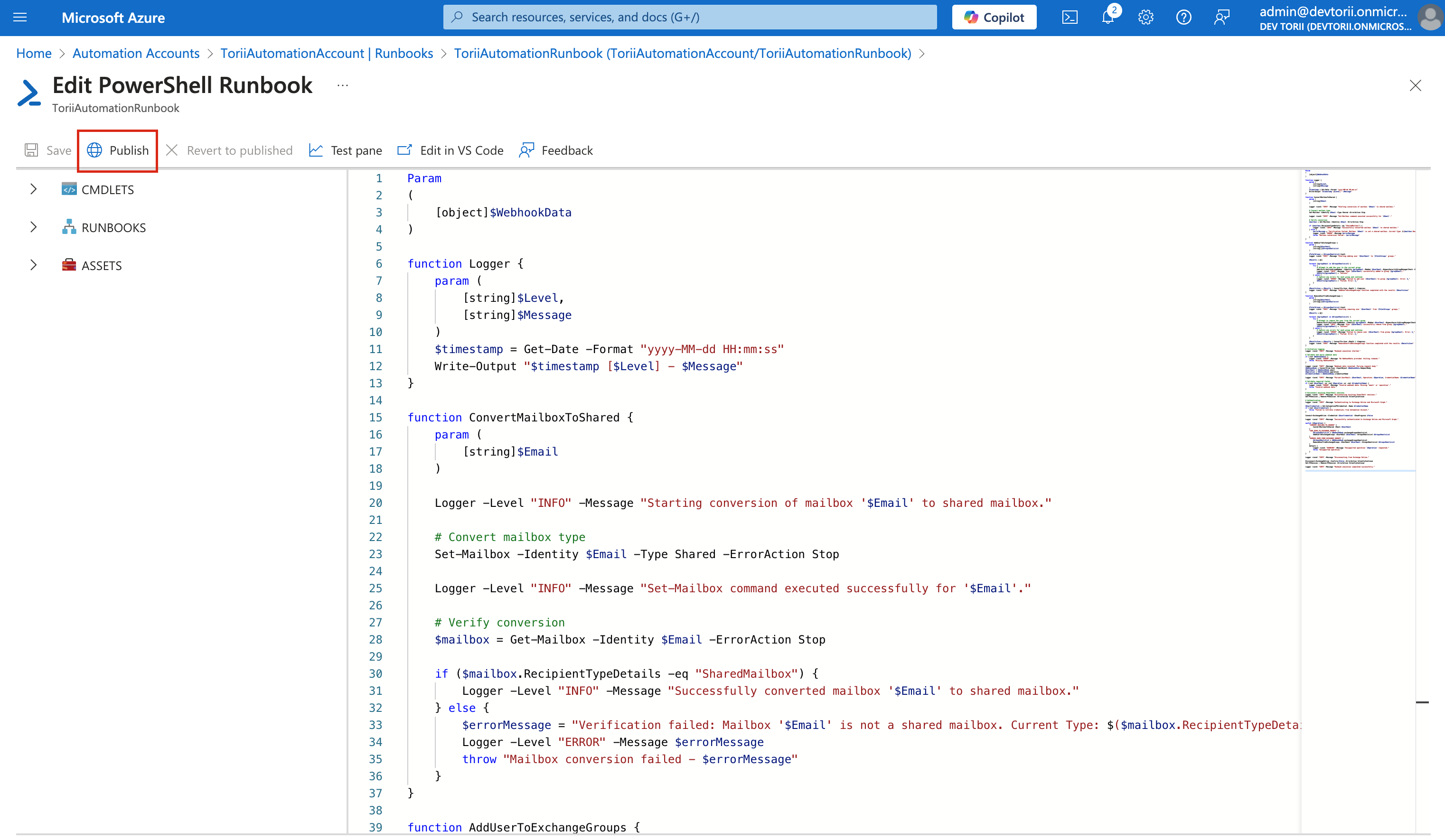The height and width of the screenshot is (840, 1445).
Task: Click the '[string]$Message' parameter line
Action: [x=517, y=315]
